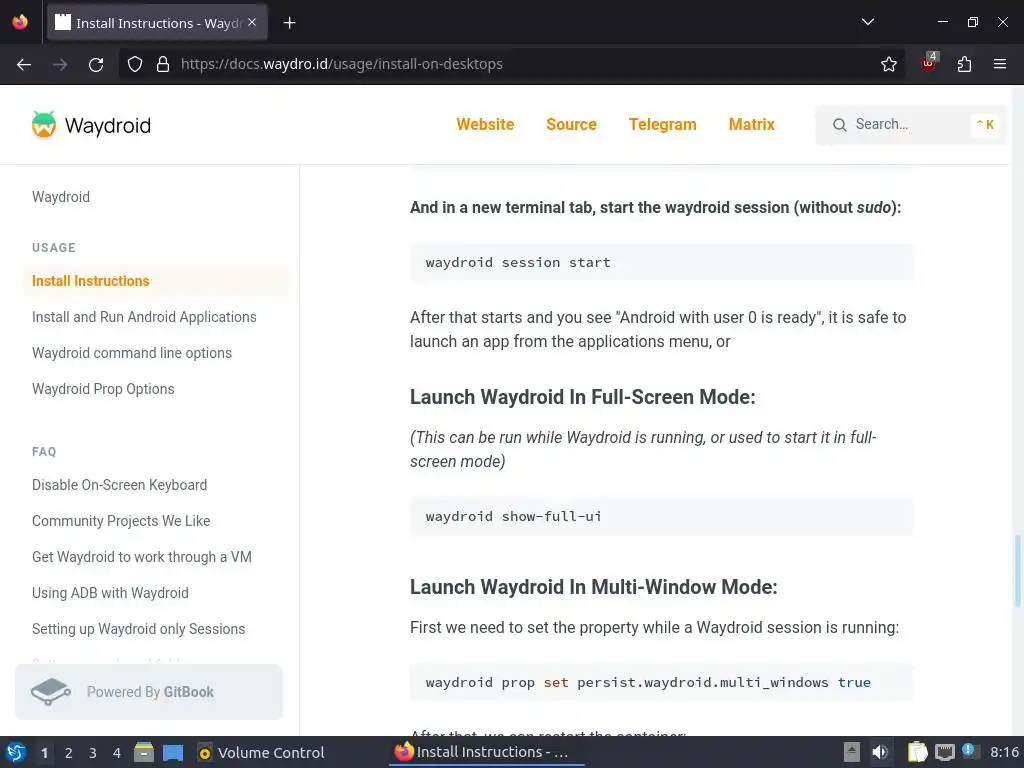The width and height of the screenshot is (1024, 768).
Task: View site security lock information
Action: 163,64
